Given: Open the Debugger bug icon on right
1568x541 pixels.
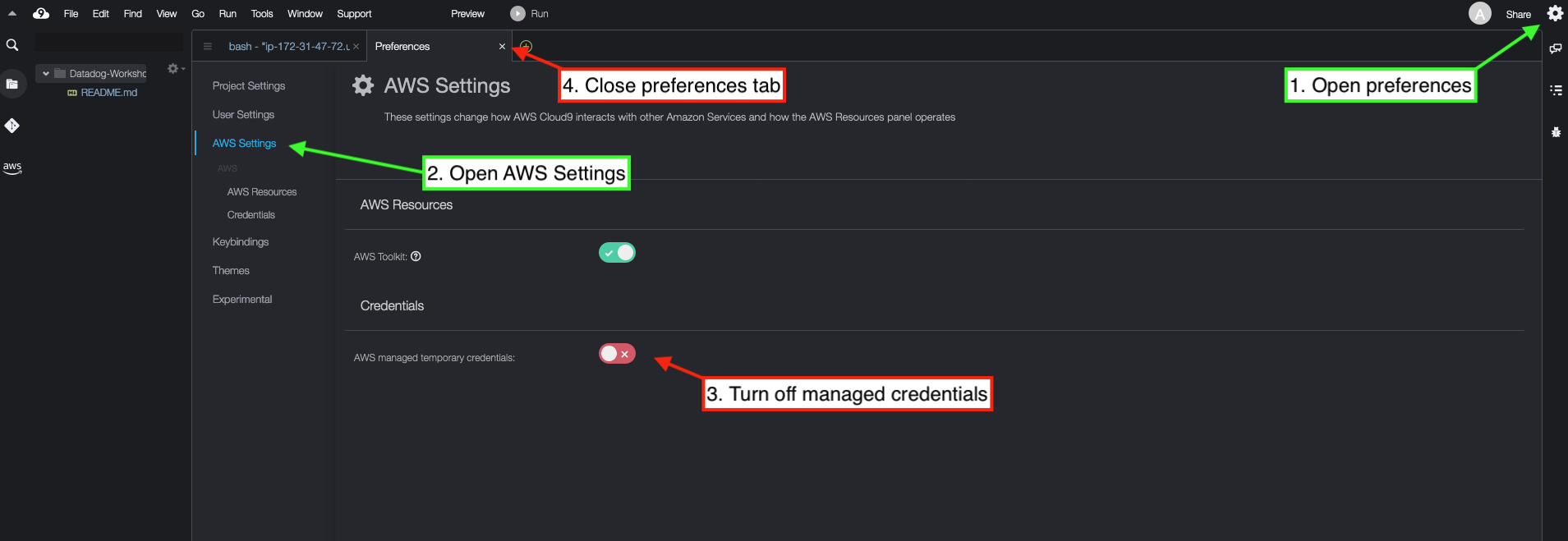Looking at the screenshot, I should (x=1556, y=131).
